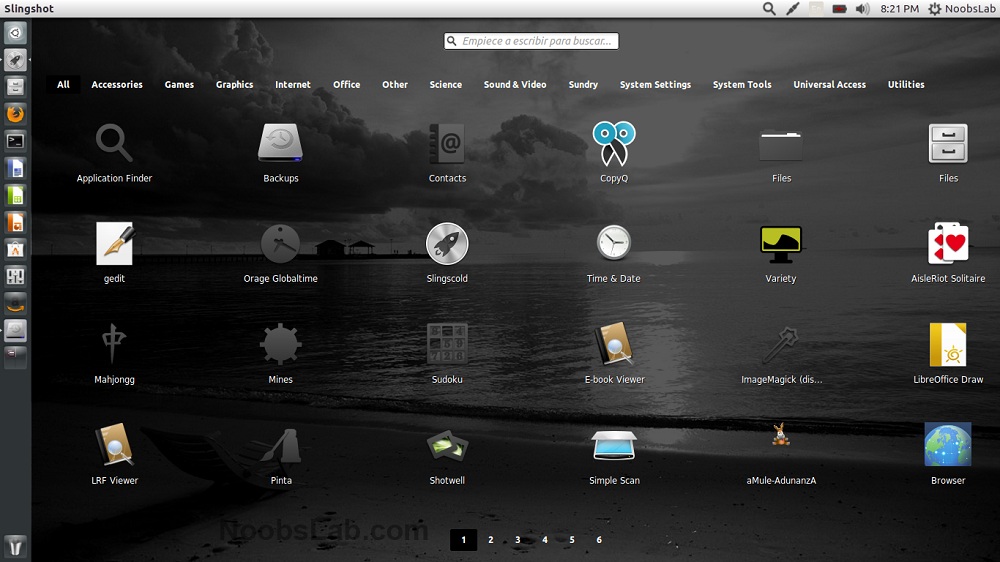Open the dark folder Files app

(781, 144)
